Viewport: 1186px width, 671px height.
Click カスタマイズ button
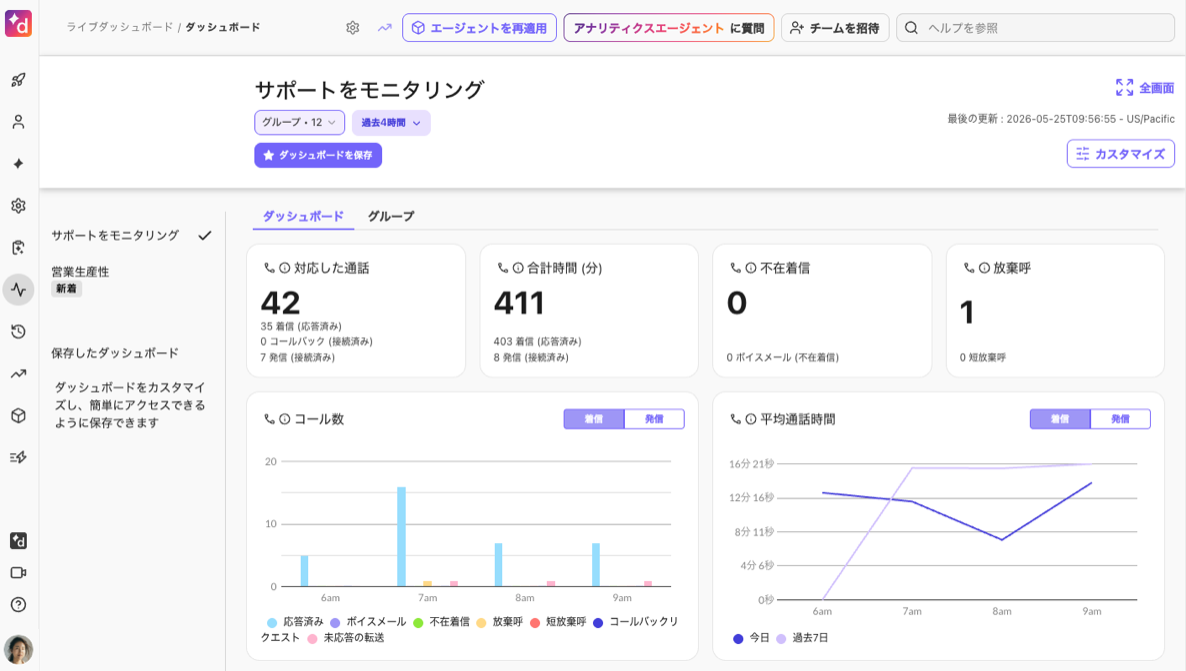click(x=1120, y=154)
